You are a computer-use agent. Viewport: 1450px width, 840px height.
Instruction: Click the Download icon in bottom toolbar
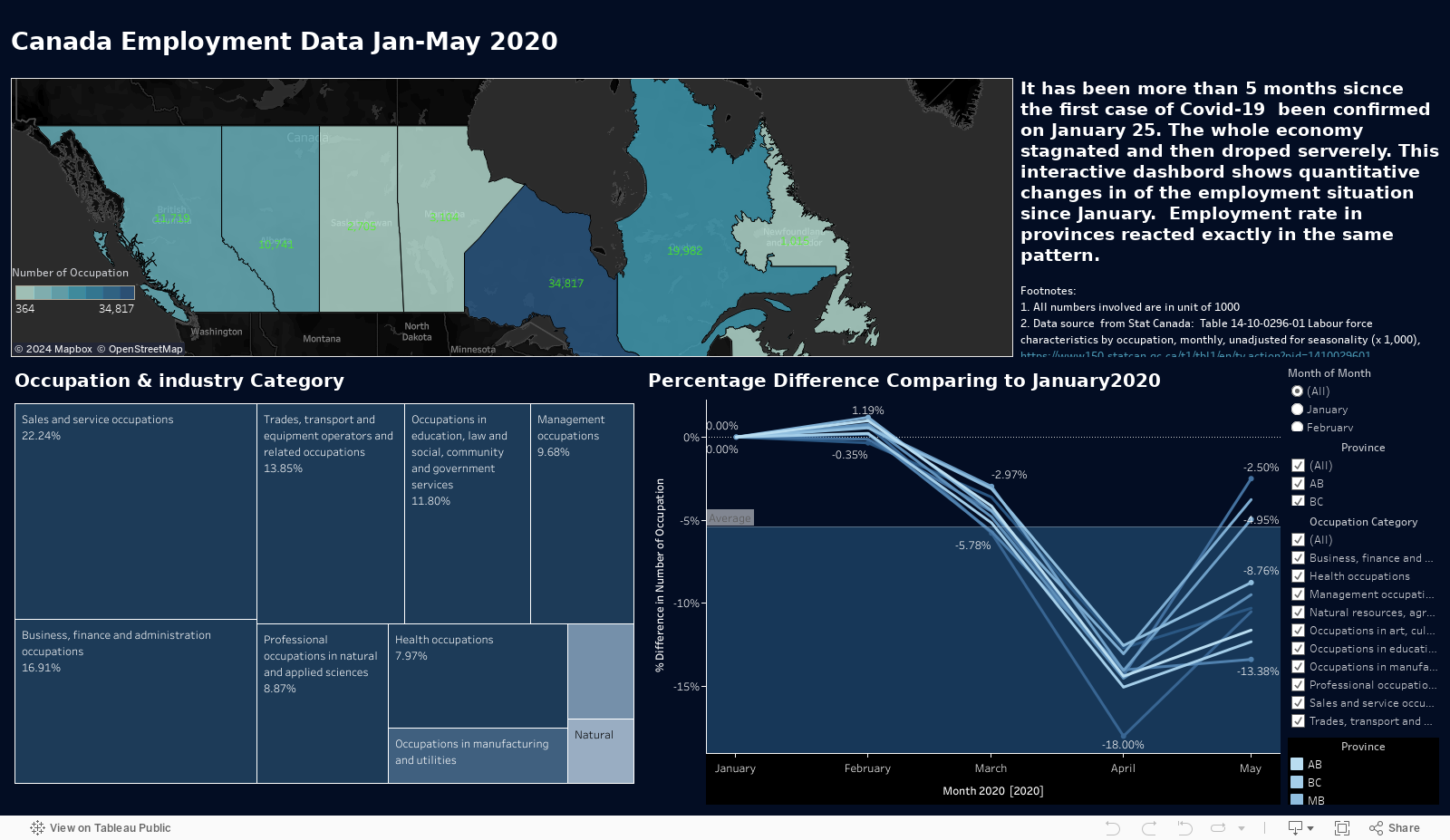(x=1295, y=827)
